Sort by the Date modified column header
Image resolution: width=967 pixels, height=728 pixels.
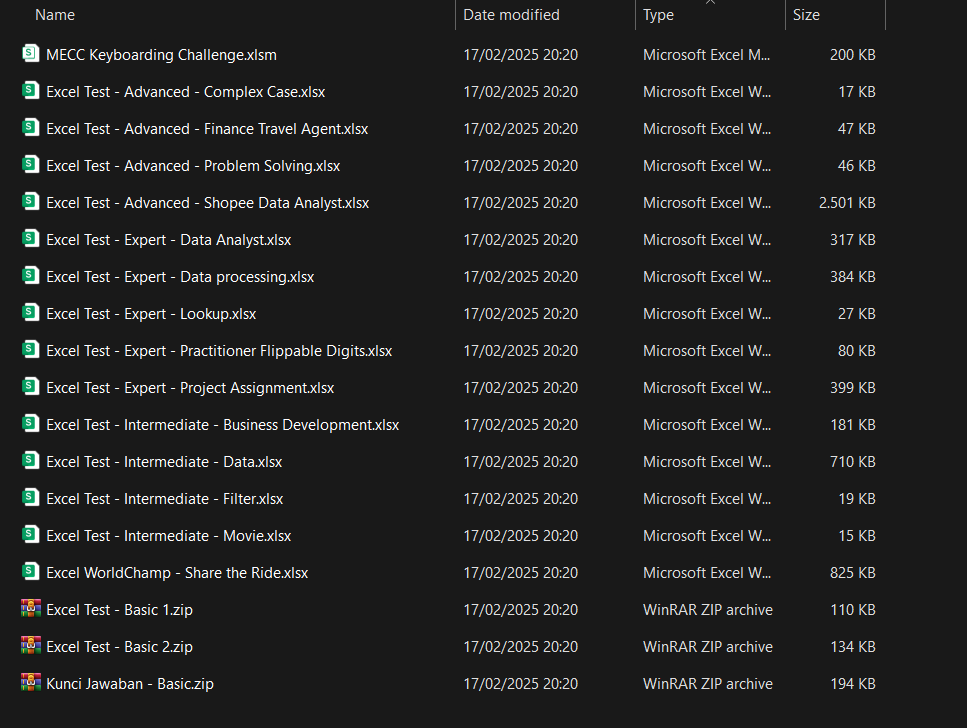point(511,15)
